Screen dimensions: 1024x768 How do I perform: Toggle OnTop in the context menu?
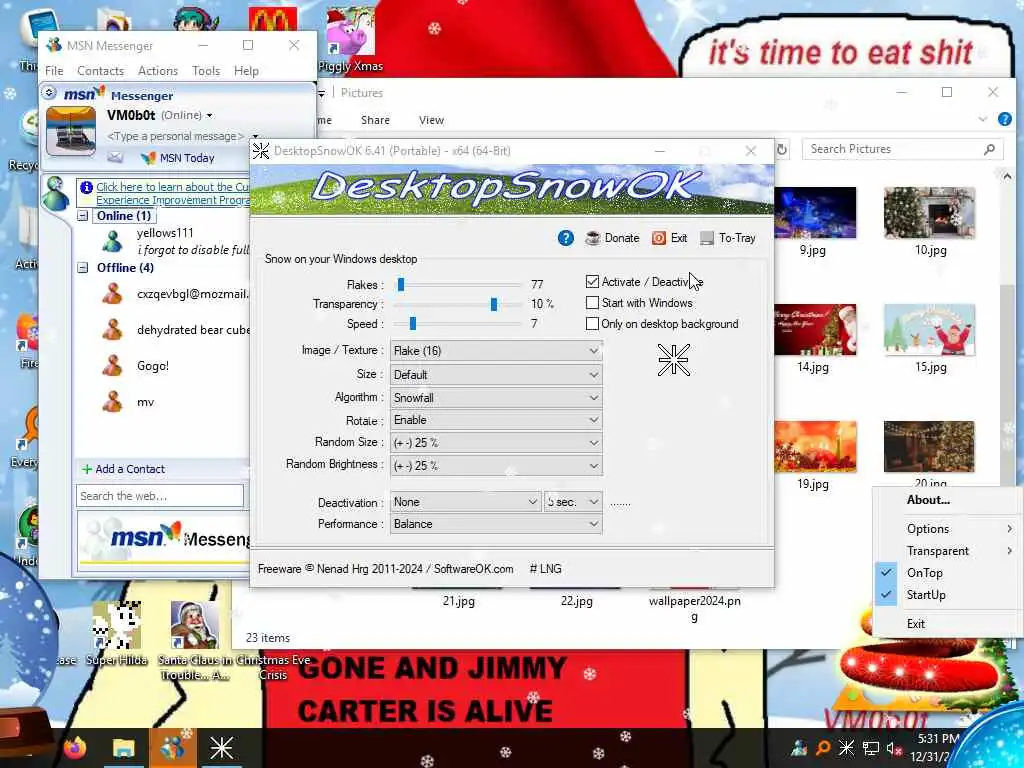[947, 573]
